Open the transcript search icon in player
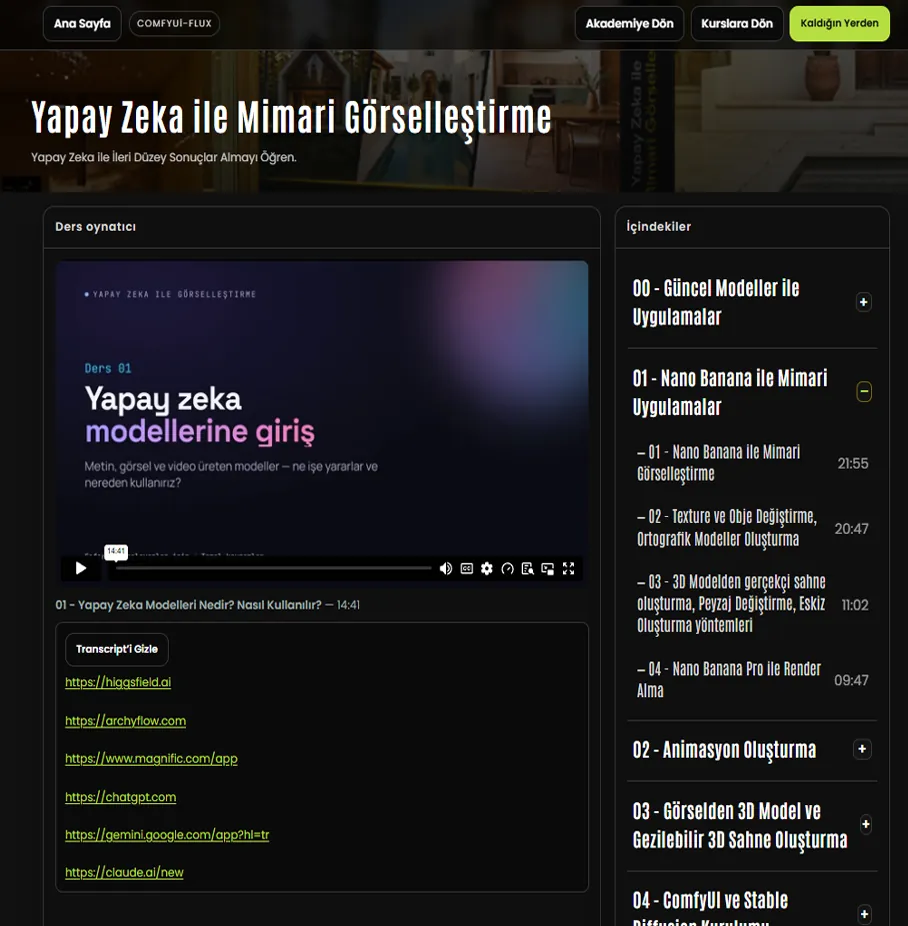The height and width of the screenshot is (926, 908). click(528, 568)
